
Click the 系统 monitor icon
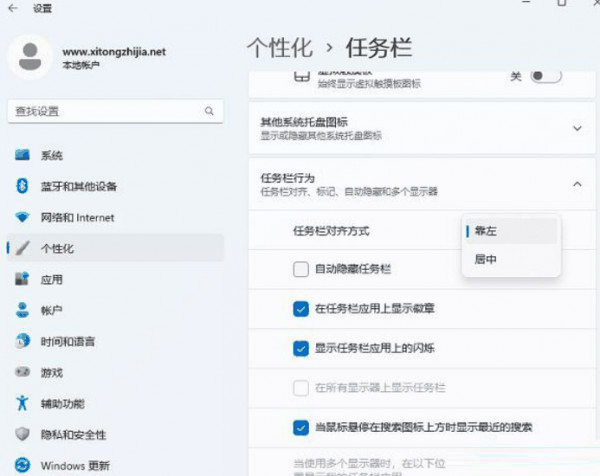tap(22, 155)
